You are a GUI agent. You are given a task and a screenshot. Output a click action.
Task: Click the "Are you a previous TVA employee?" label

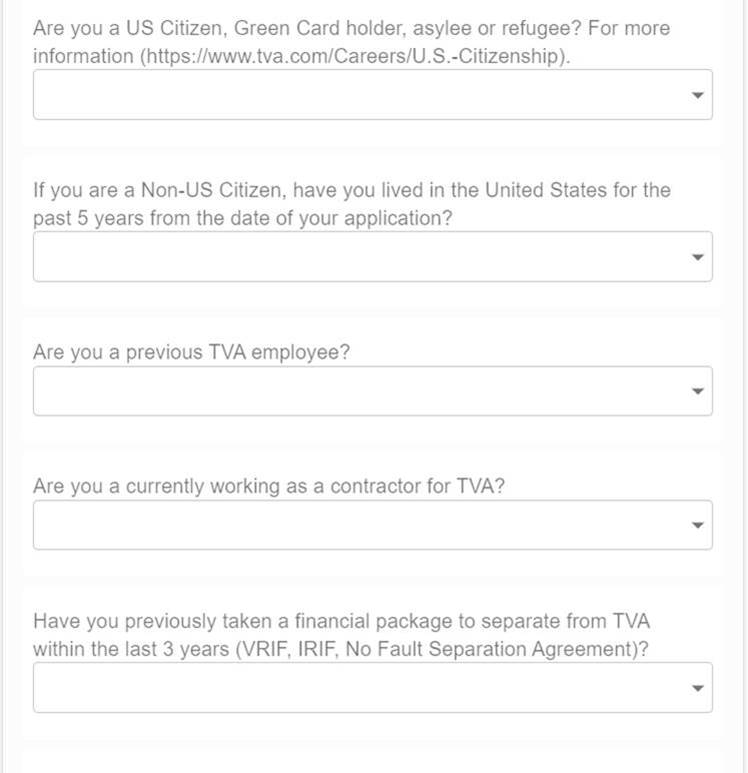(x=191, y=353)
